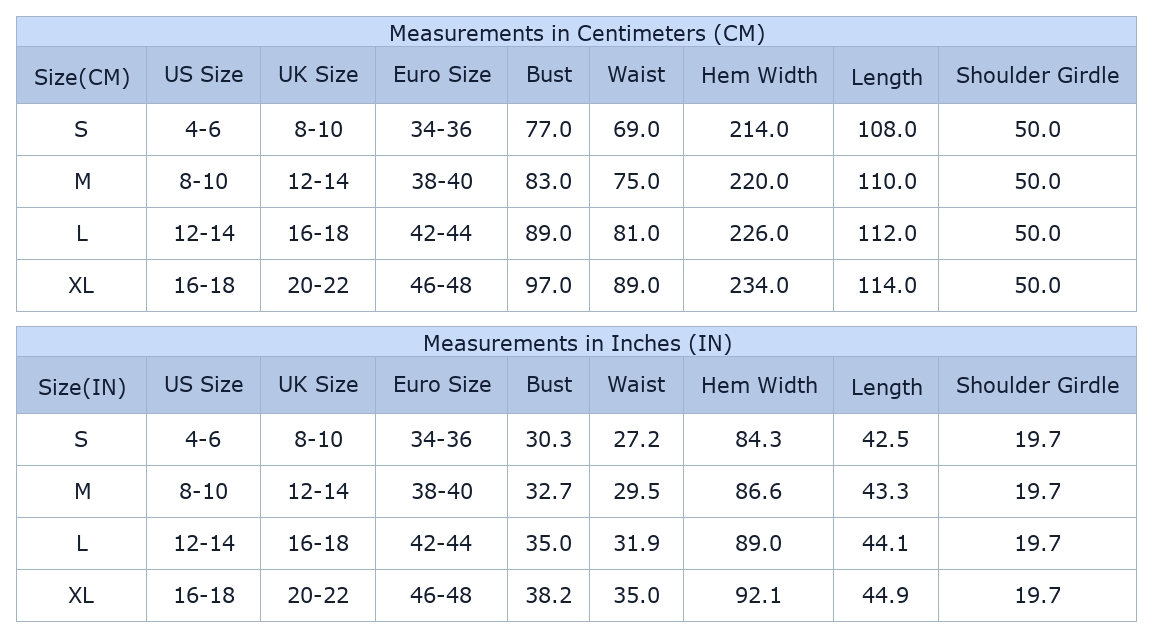The width and height of the screenshot is (1152, 642).
Task: Select hem width value 226.0
Action: pos(759,234)
